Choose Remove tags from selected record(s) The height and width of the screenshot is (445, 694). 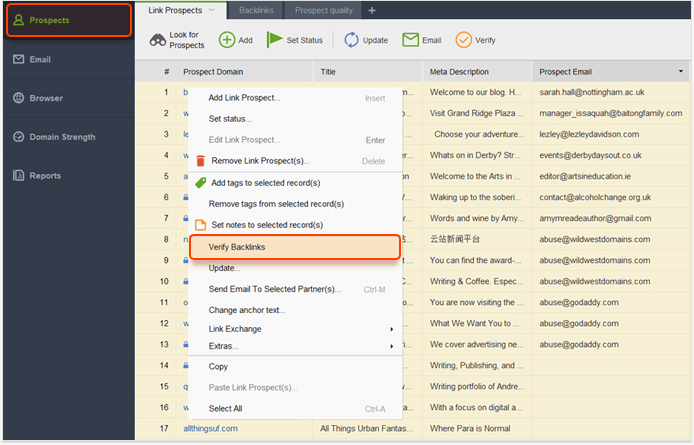coord(295,204)
